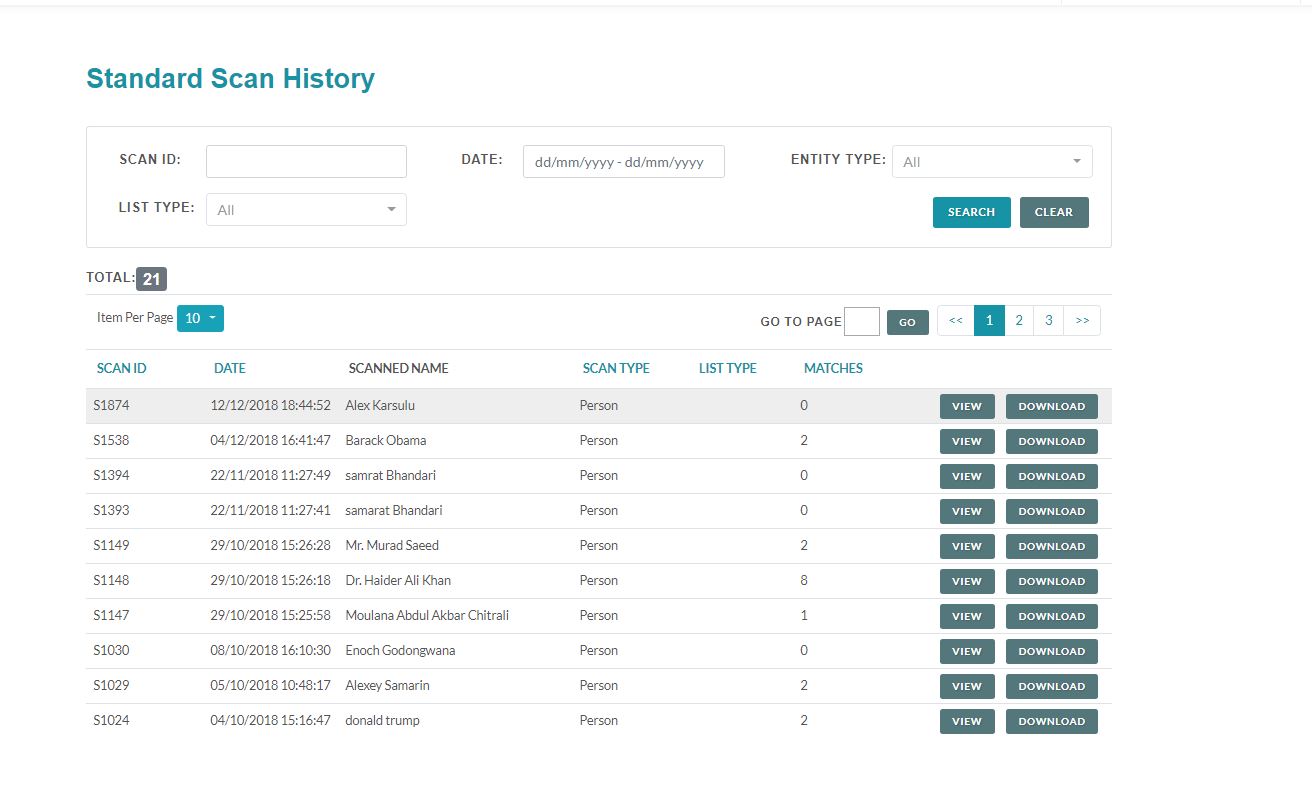The height and width of the screenshot is (801, 1312).
Task: Download scan S1029 for Alexey Samarin
Action: pos(1051,686)
